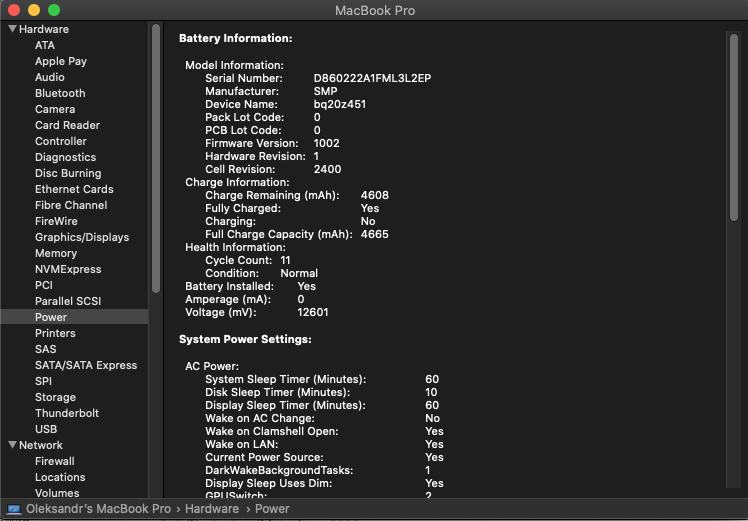Click device name value bq20z451
The image size is (748, 521).
(340, 104)
